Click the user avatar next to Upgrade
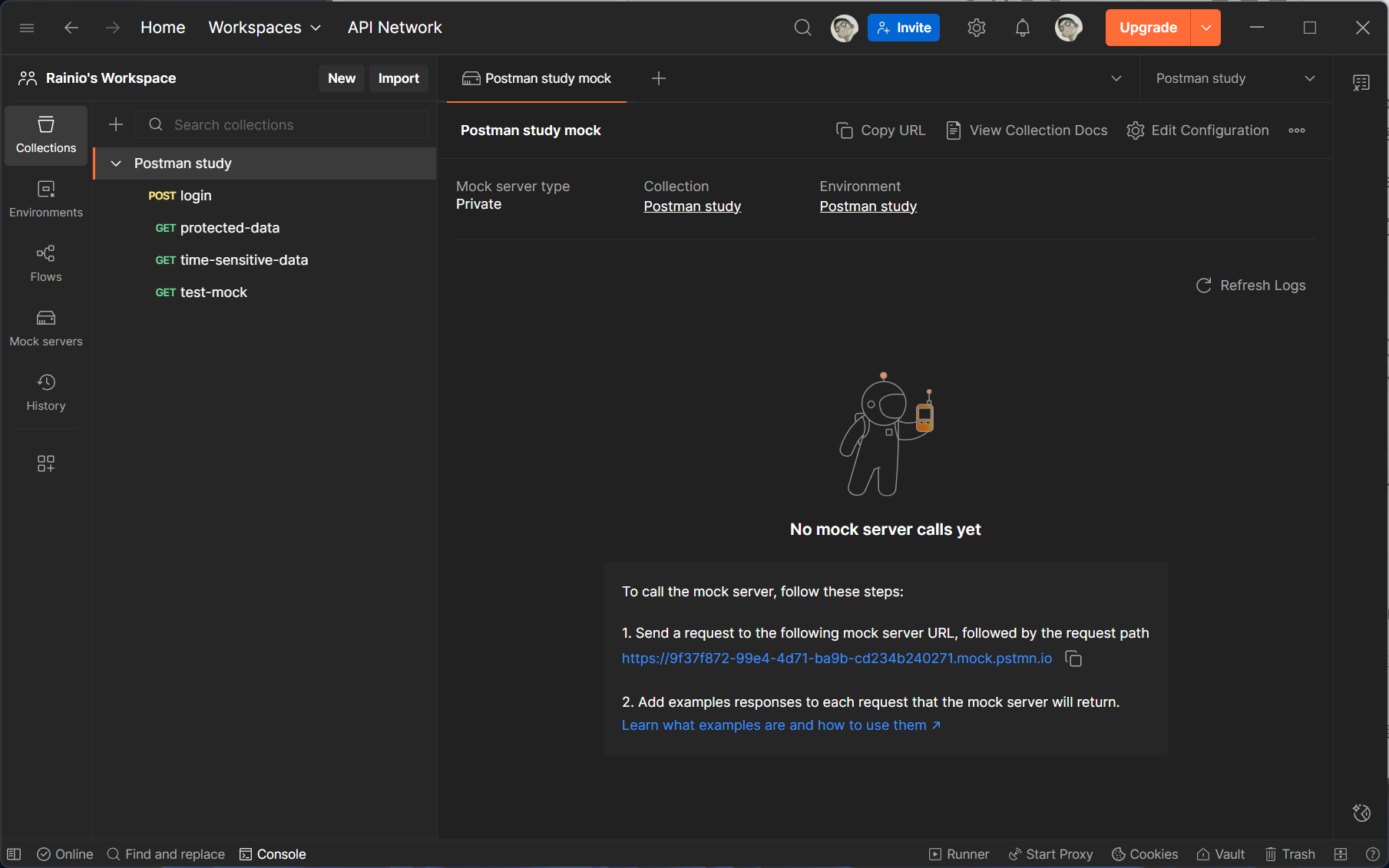This screenshot has height=868, width=1389. [1068, 28]
